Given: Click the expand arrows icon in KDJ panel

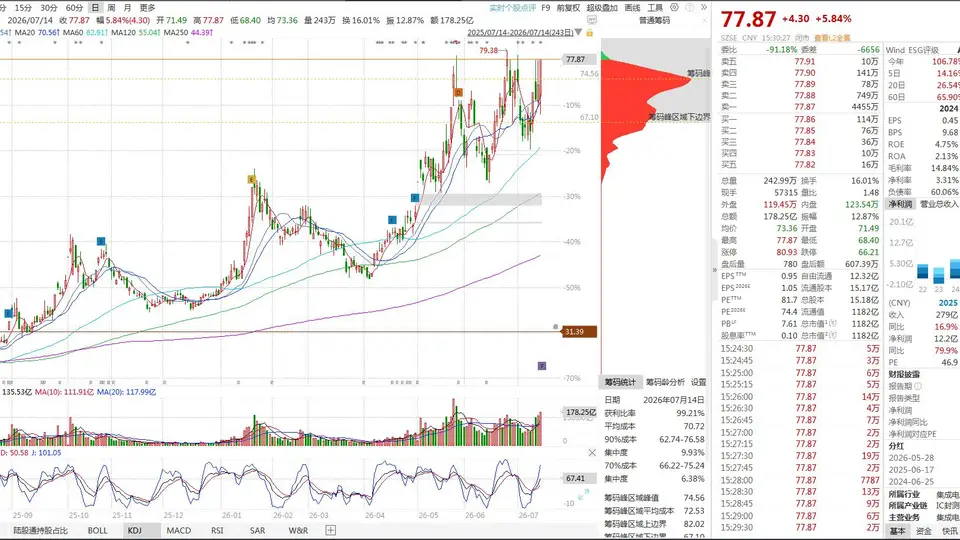Looking at the screenshot, I should [x=583, y=495].
